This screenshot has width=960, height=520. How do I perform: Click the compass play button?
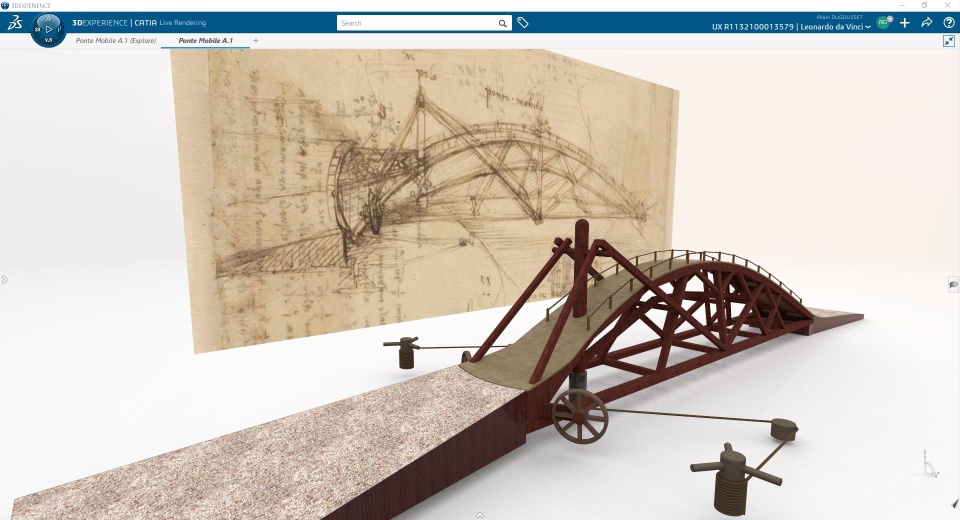click(48, 29)
